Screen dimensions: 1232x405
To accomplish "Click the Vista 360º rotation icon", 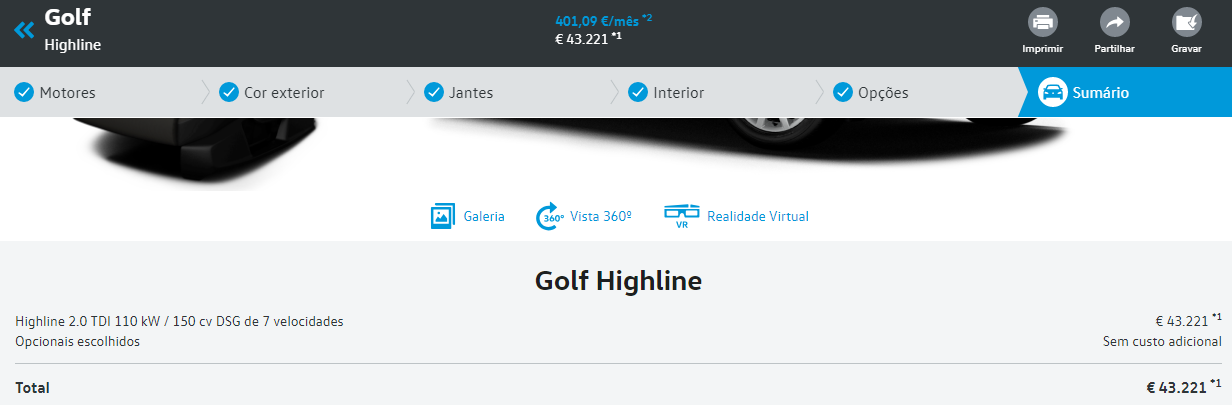I will pos(550,216).
